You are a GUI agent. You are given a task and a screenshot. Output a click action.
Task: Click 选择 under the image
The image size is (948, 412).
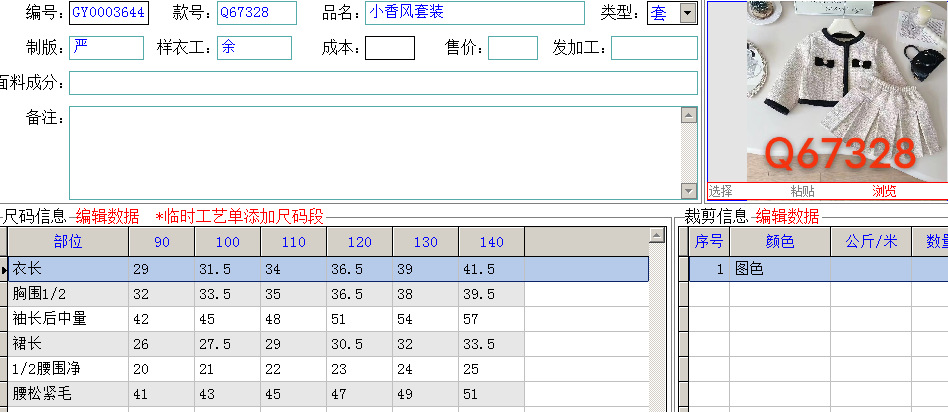click(x=721, y=191)
